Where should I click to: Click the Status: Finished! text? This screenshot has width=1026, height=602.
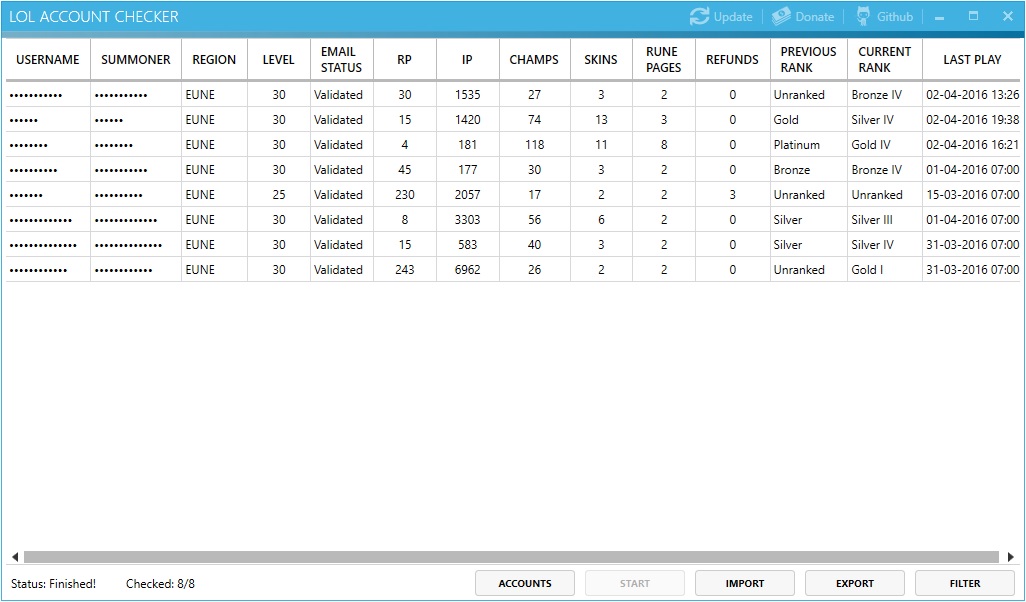pos(54,584)
